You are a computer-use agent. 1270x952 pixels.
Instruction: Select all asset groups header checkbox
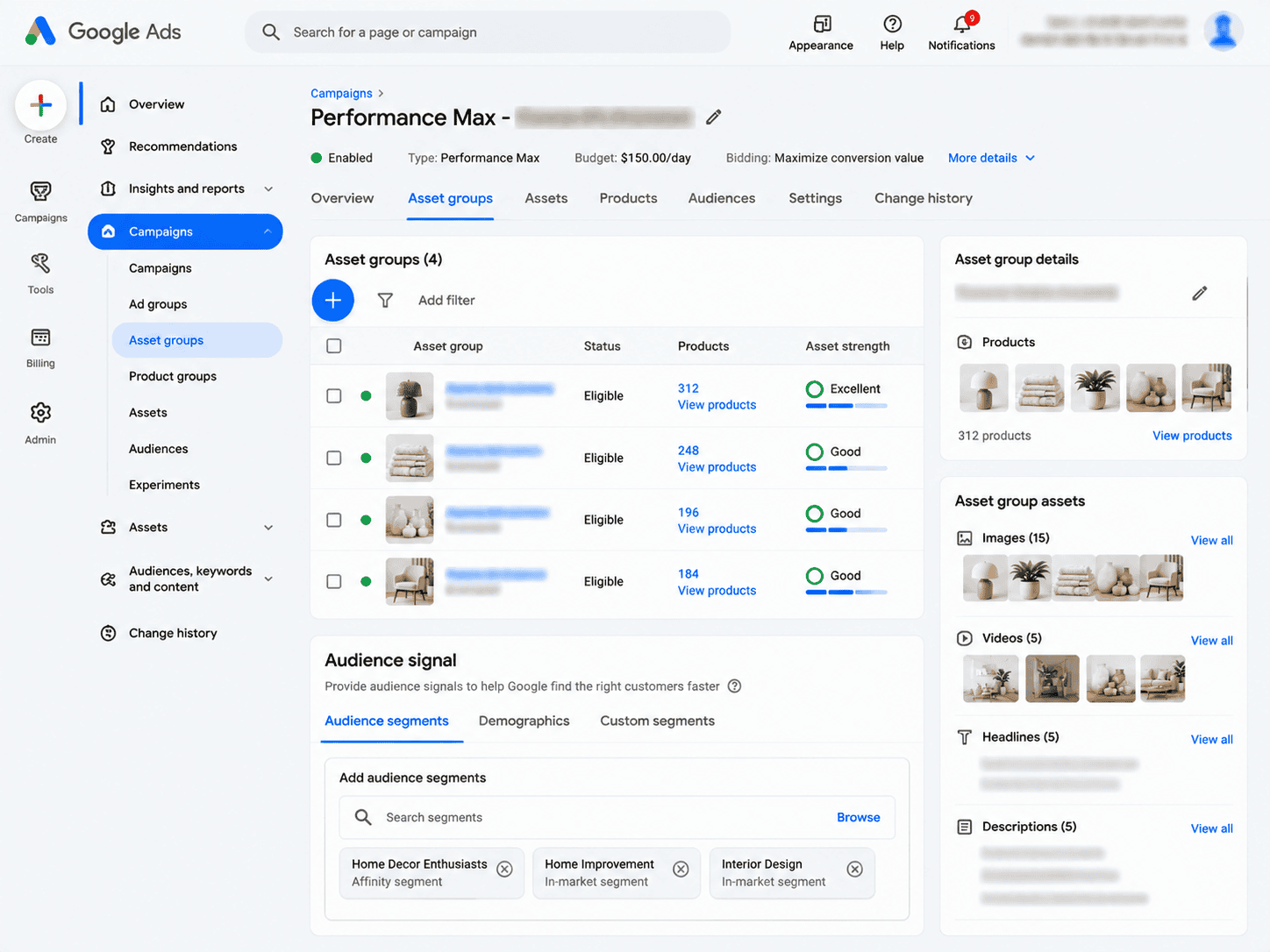click(x=334, y=346)
